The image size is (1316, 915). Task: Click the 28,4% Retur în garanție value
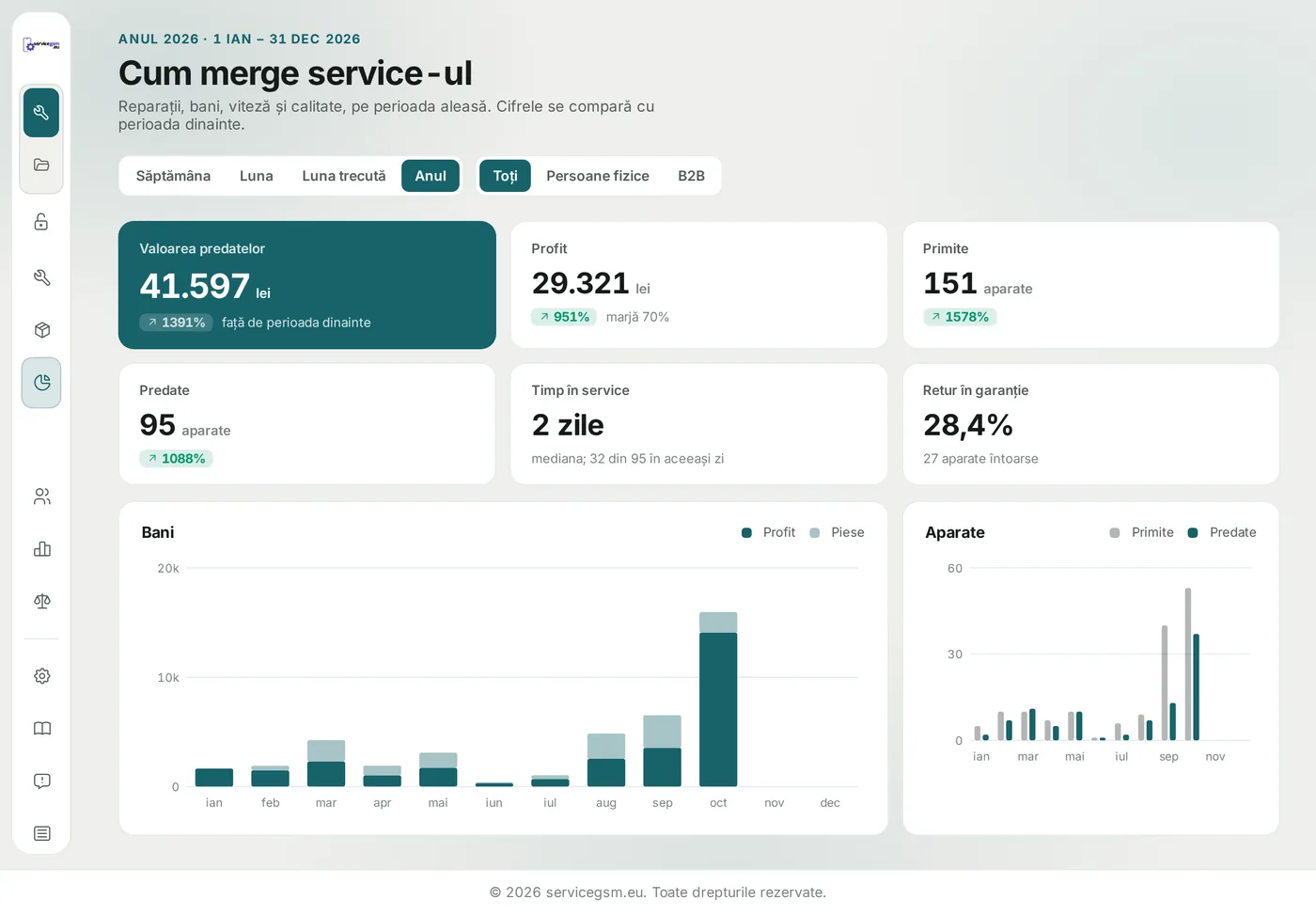point(968,425)
